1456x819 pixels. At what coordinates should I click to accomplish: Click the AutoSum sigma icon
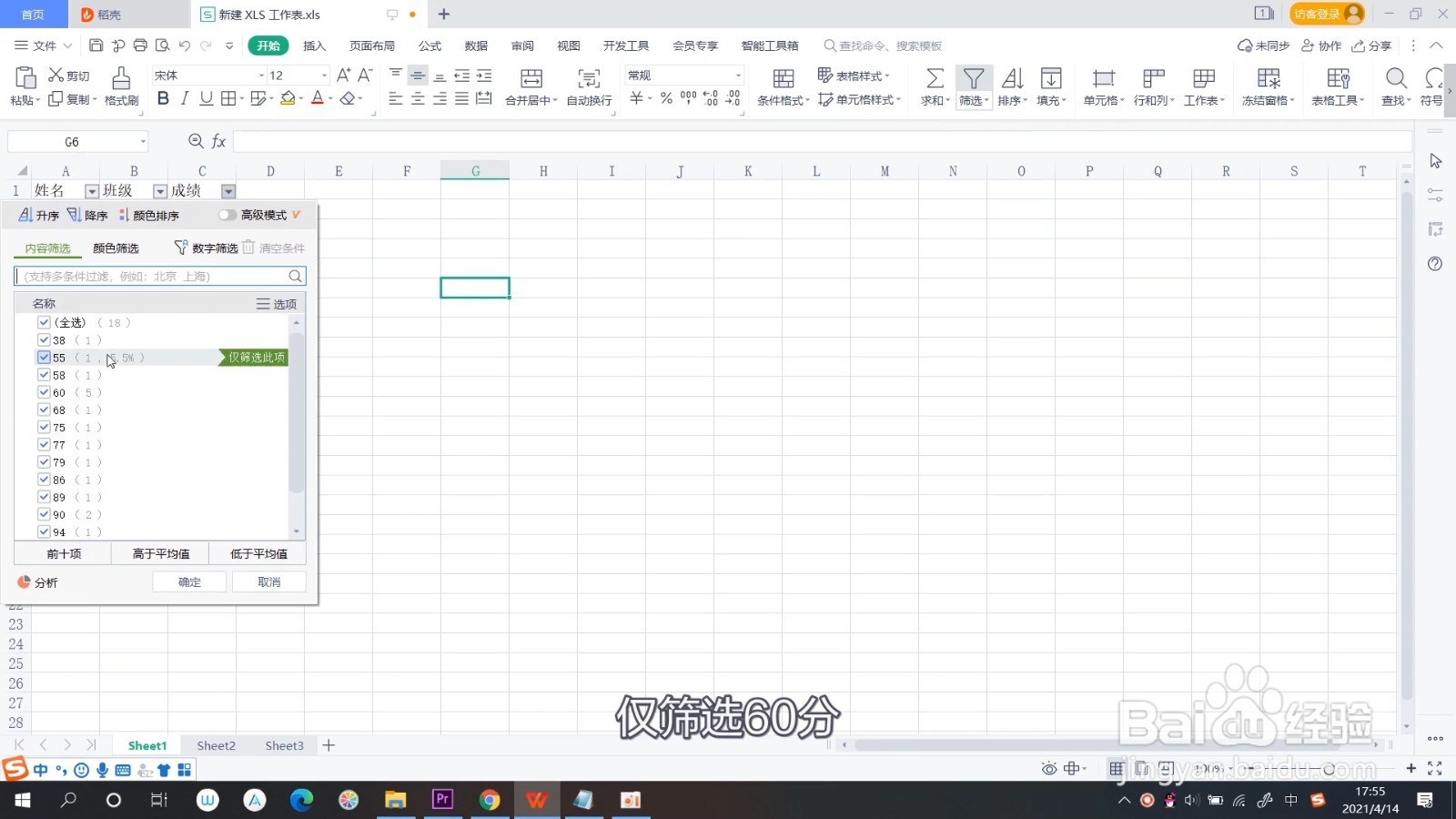click(x=935, y=78)
